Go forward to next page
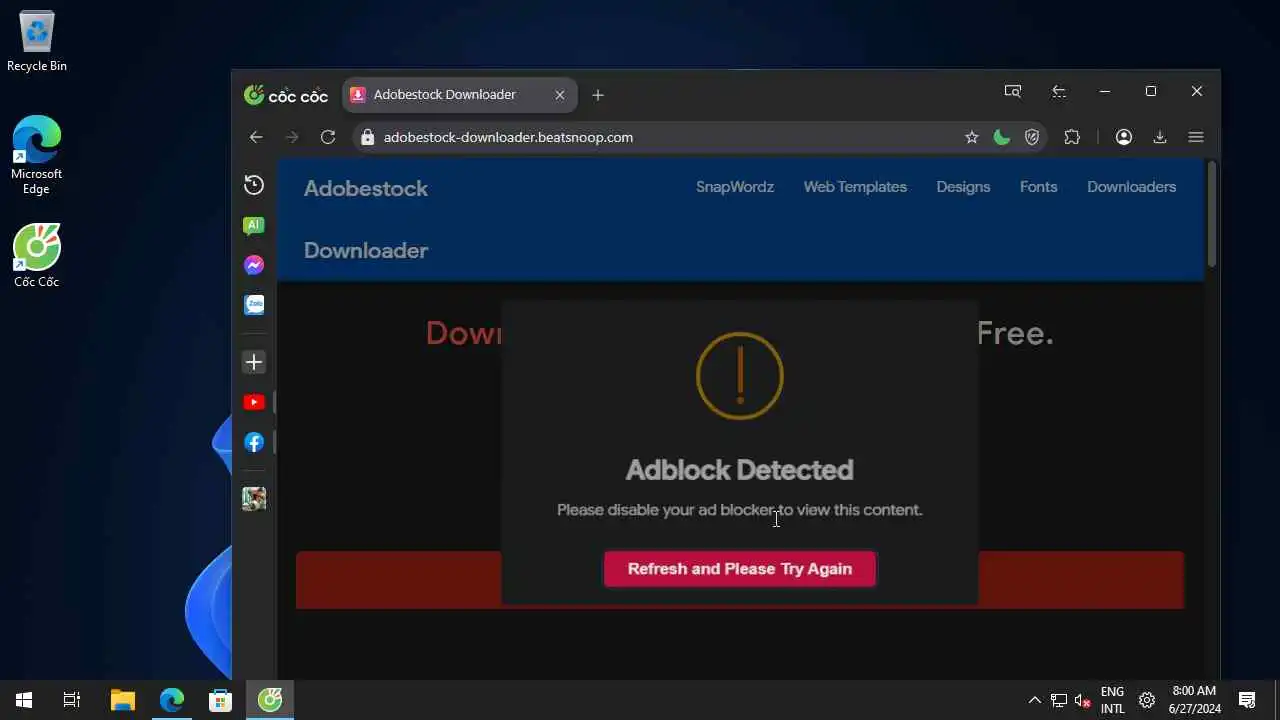 292,137
